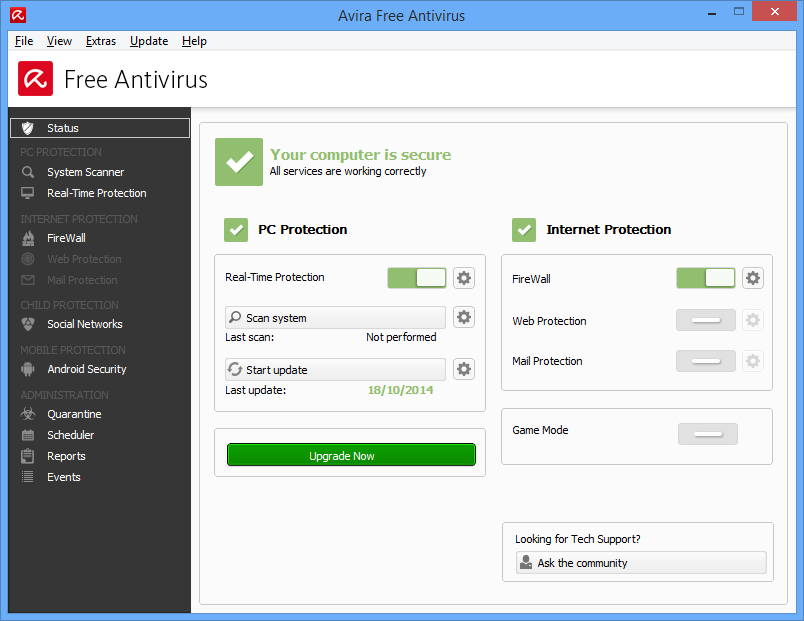Screen dimensions: 804x621
Task: Open the Quarantine section
Action: point(73,414)
